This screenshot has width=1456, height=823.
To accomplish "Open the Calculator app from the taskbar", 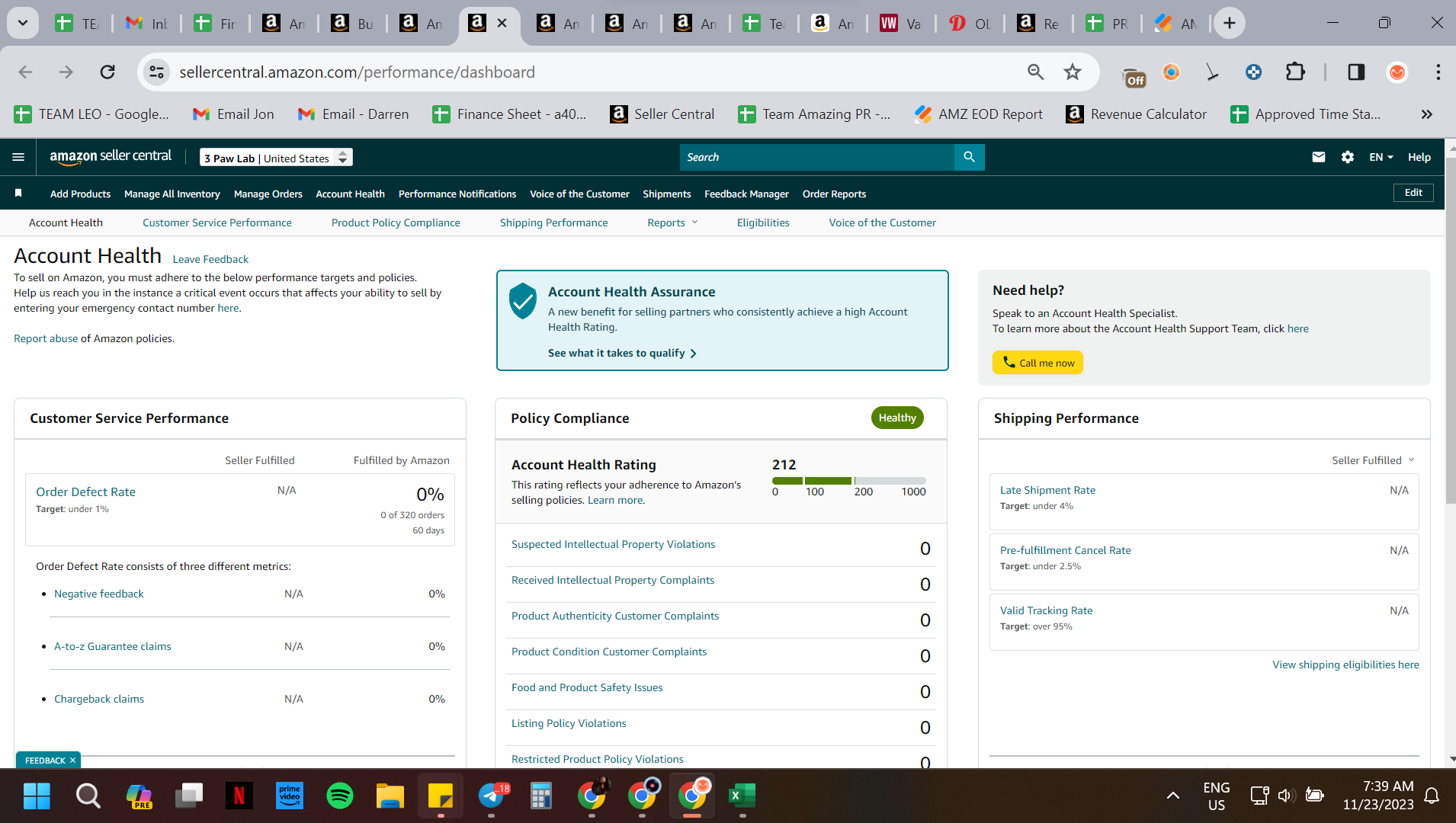I will [541, 796].
